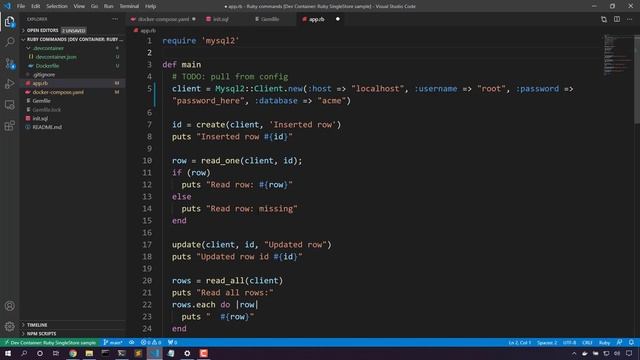Collapse the Ruby Commands workspace folder
Viewport: 640px width, 360px height.
(x=73, y=40)
